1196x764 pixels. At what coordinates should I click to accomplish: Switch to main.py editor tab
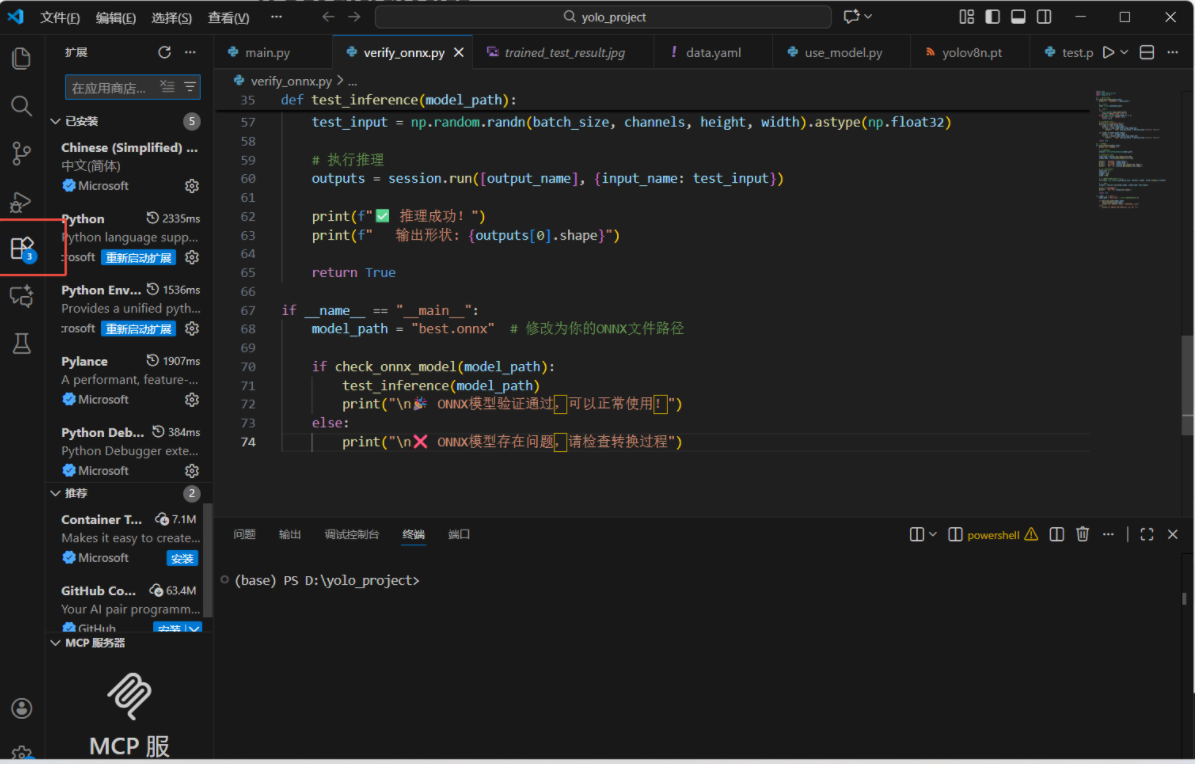click(x=267, y=53)
